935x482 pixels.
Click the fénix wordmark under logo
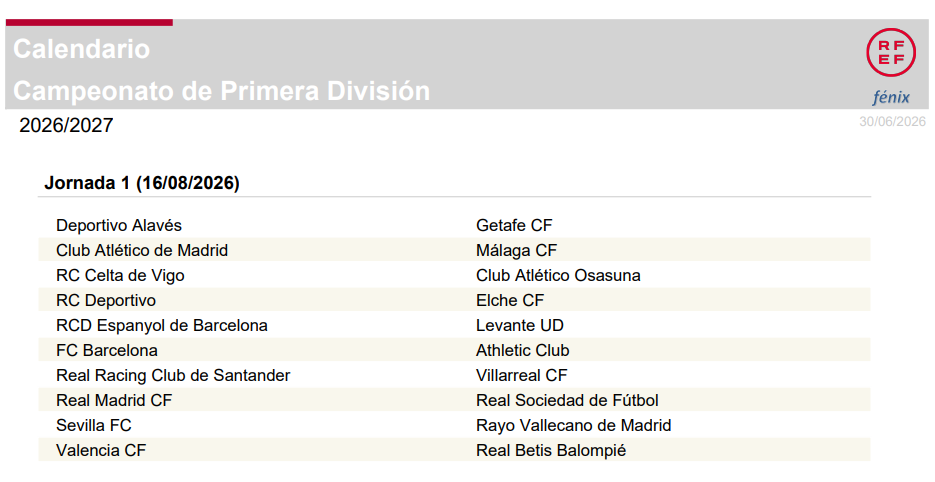click(x=891, y=97)
